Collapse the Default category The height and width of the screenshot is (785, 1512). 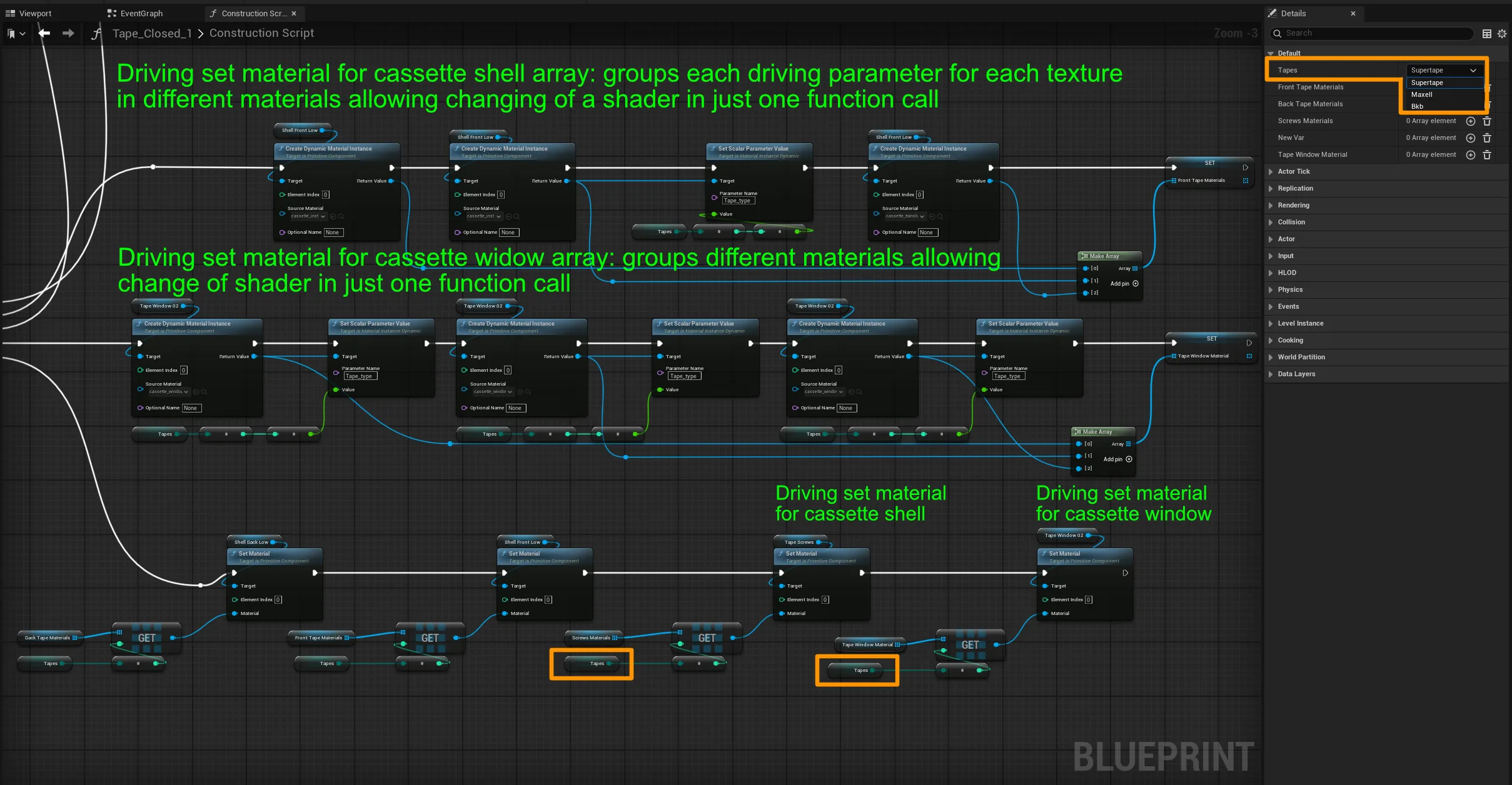tap(1271, 53)
